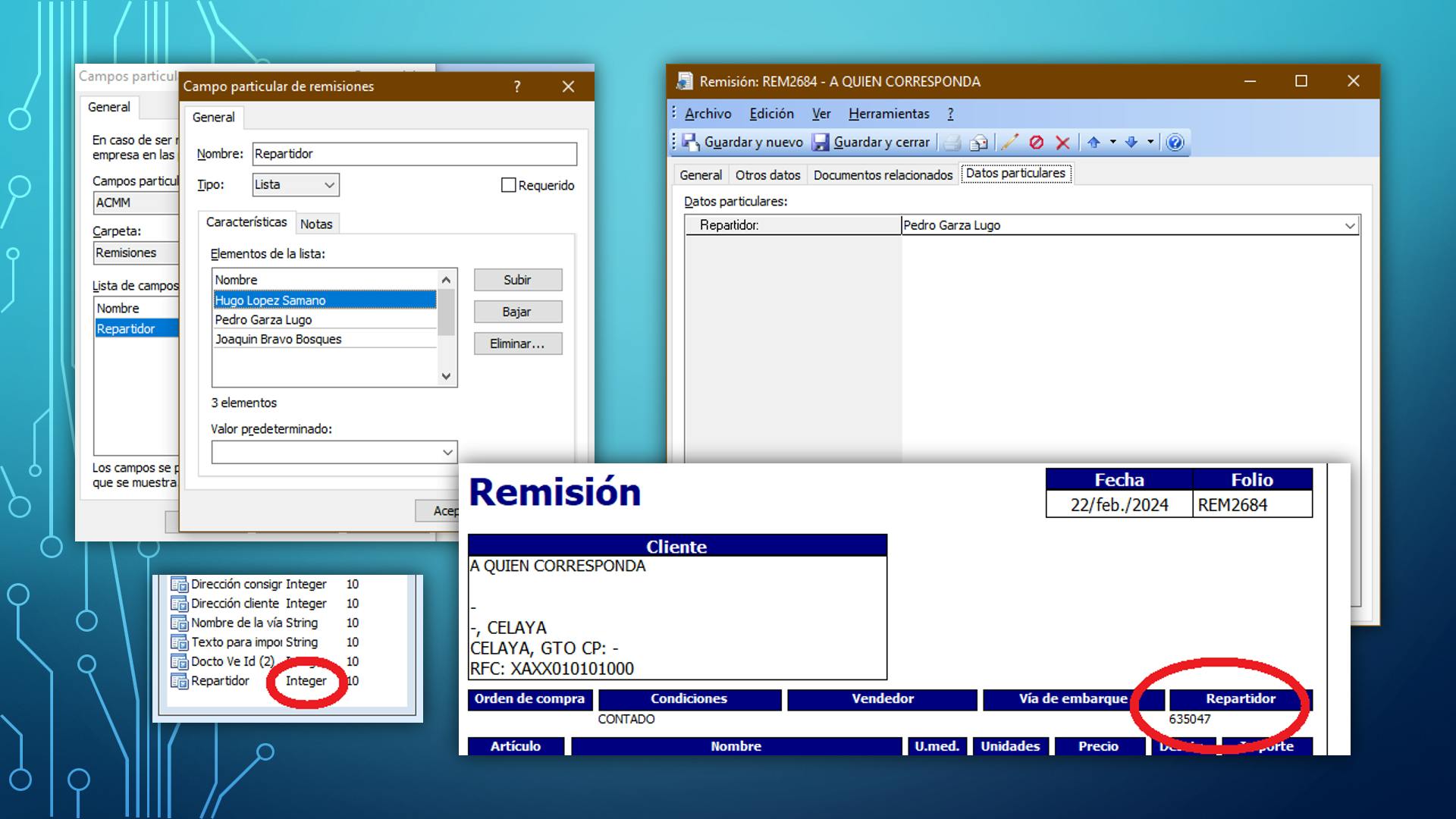Click the blue up arrow previous icon
The image size is (1456, 819).
coord(1094,142)
